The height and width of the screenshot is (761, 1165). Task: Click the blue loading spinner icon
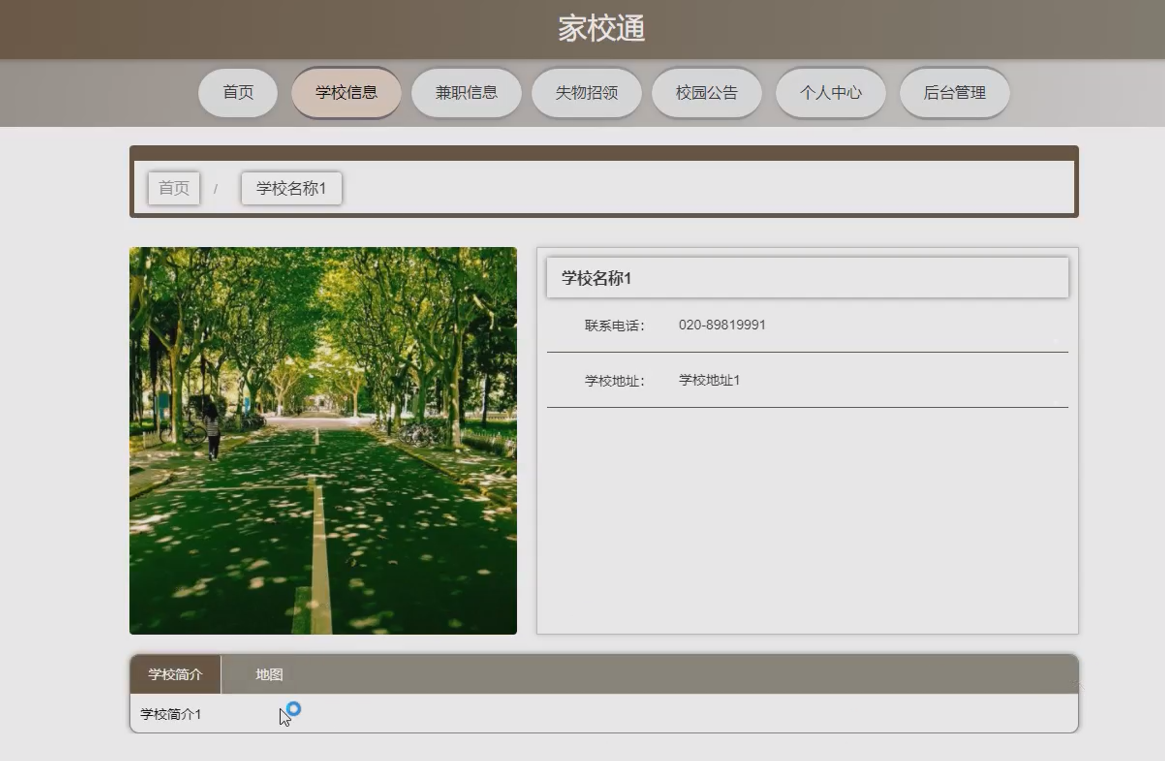pos(292,709)
